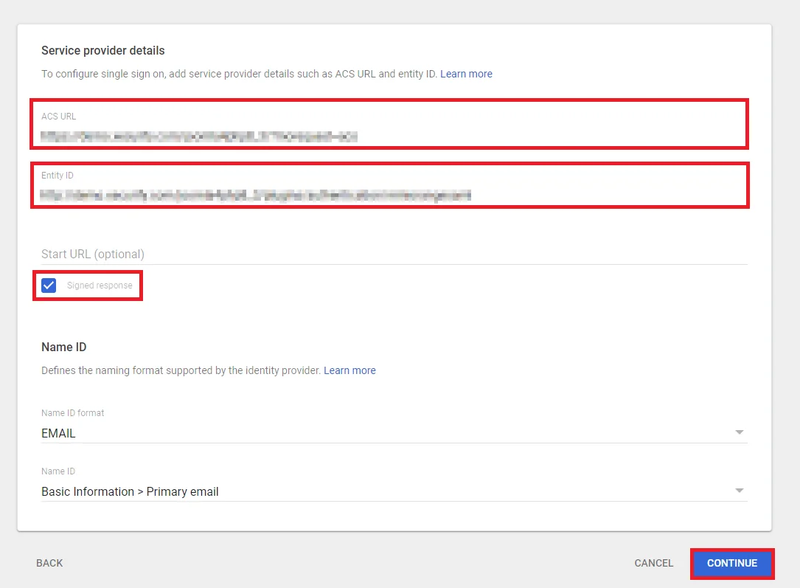Click the "Name ID format" field label
This screenshot has height=588, width=800.
[x=72, y=413]
